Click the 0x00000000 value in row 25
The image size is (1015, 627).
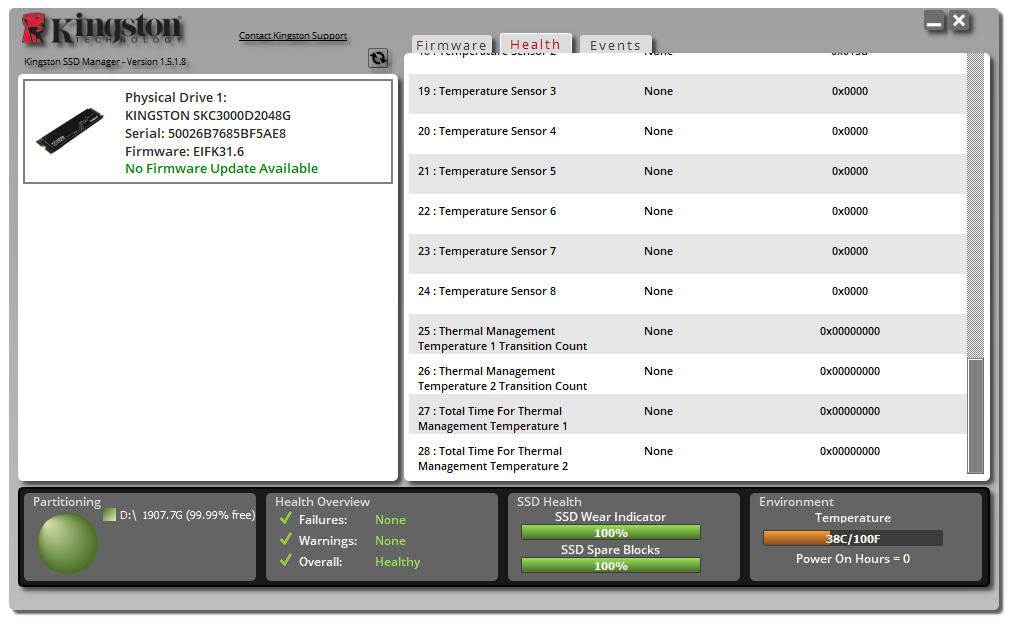click(x=849, y=331)
